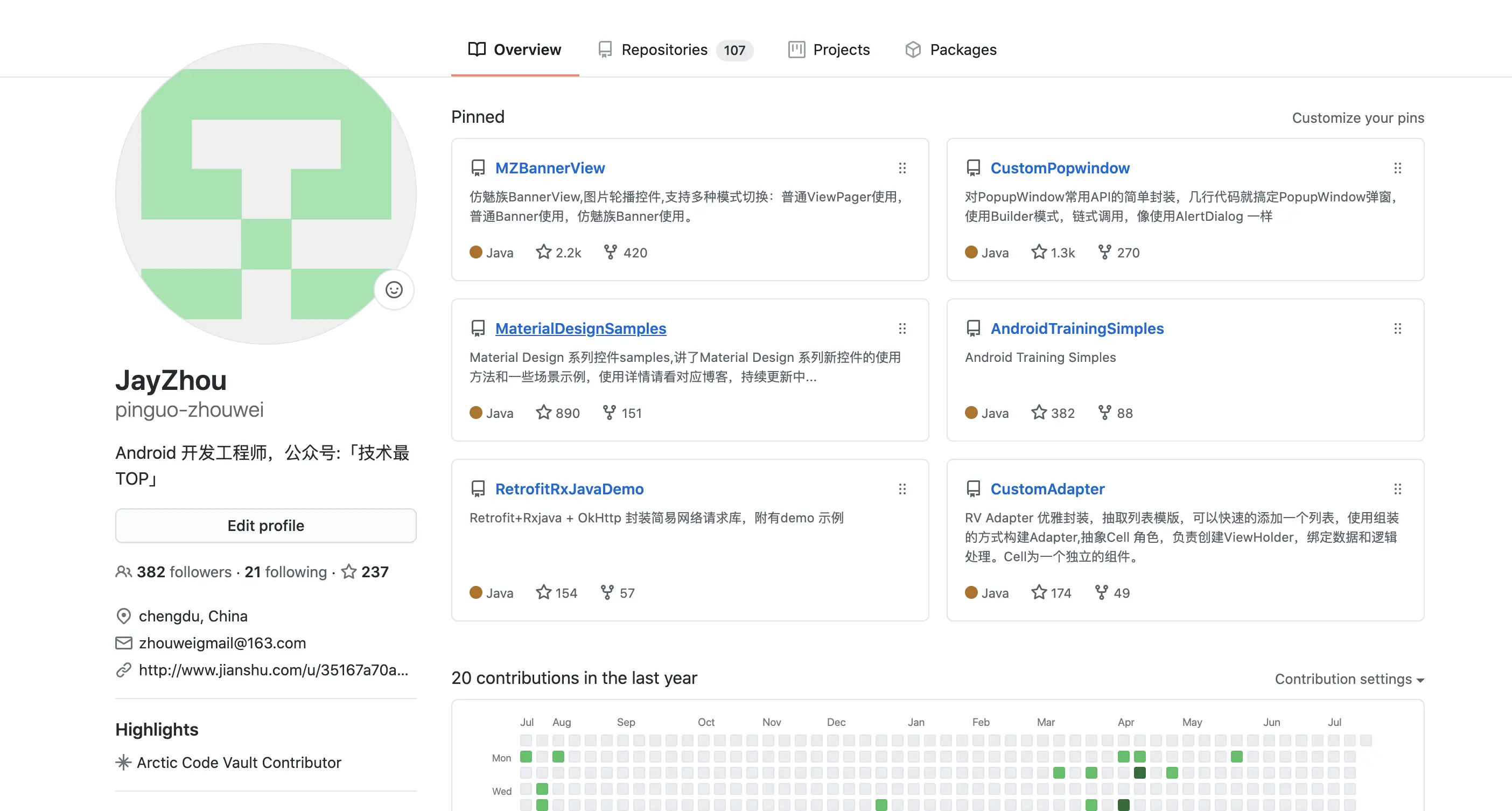Image resolution: width=1512 pixels, height=811 pixels.
Task: Expand the Contribution settings dropdown
Action: (1349, 679)
